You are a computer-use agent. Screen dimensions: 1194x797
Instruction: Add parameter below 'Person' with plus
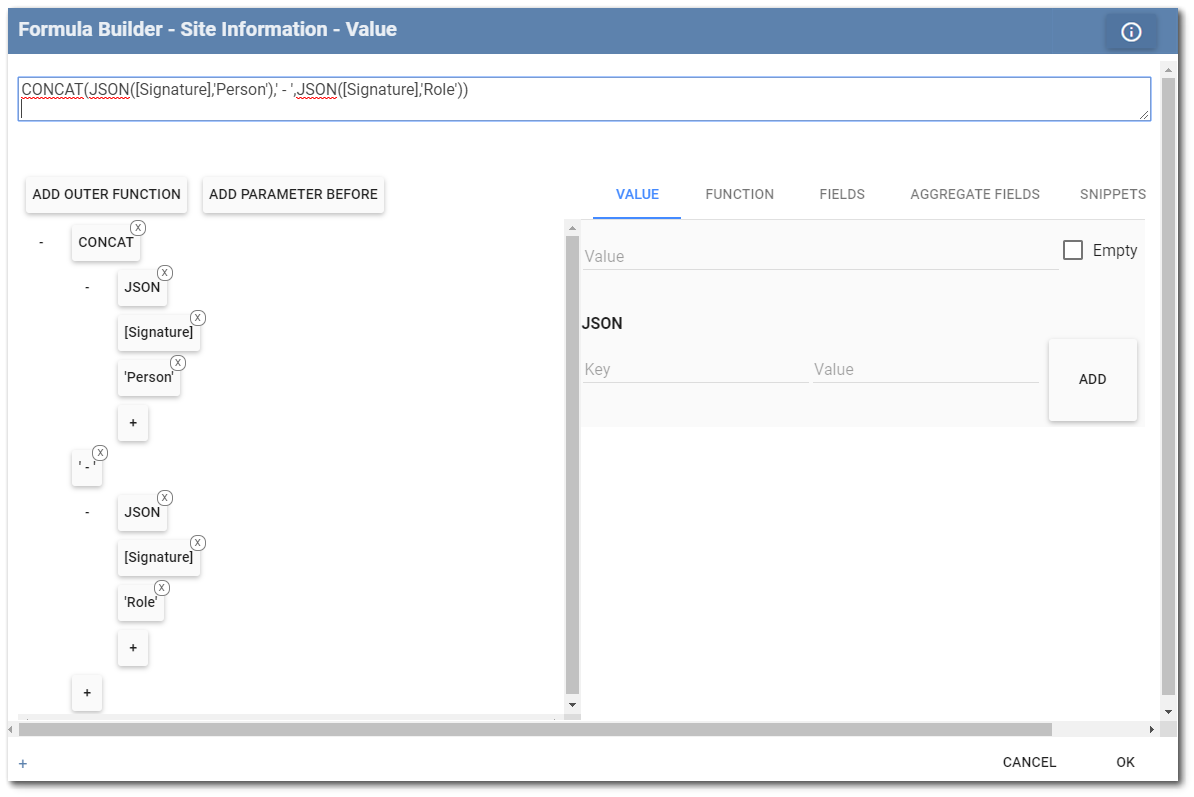(x=133, y=422)
